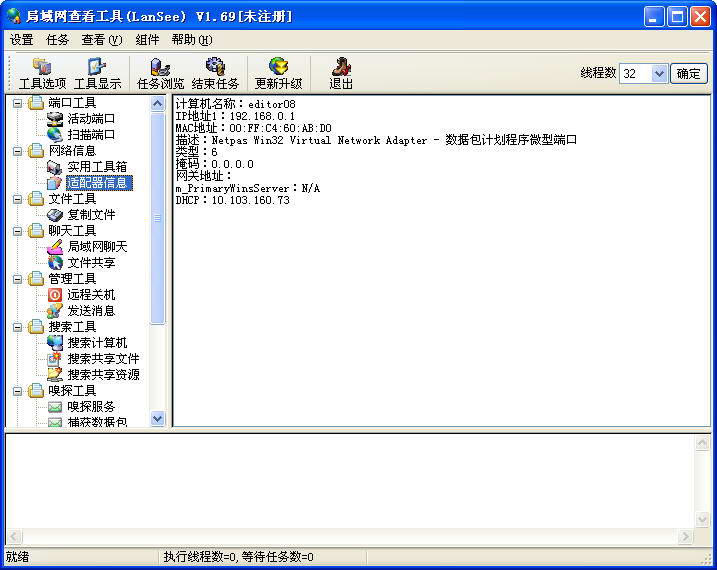The image size is (717, 570).
Task: Click the tree panel scroll down arrow
Action: coord(157,419)
